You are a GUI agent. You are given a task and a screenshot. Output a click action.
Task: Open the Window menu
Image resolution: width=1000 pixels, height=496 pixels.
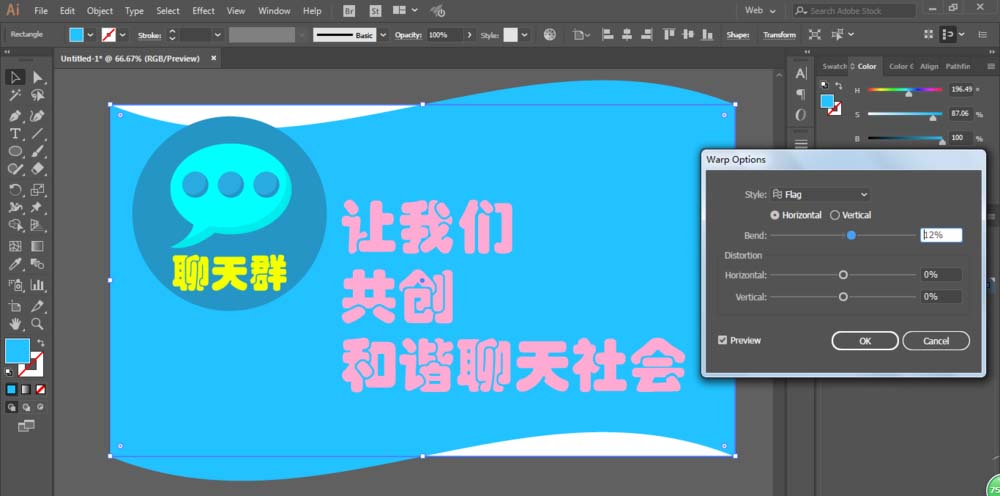click(276, 11)
